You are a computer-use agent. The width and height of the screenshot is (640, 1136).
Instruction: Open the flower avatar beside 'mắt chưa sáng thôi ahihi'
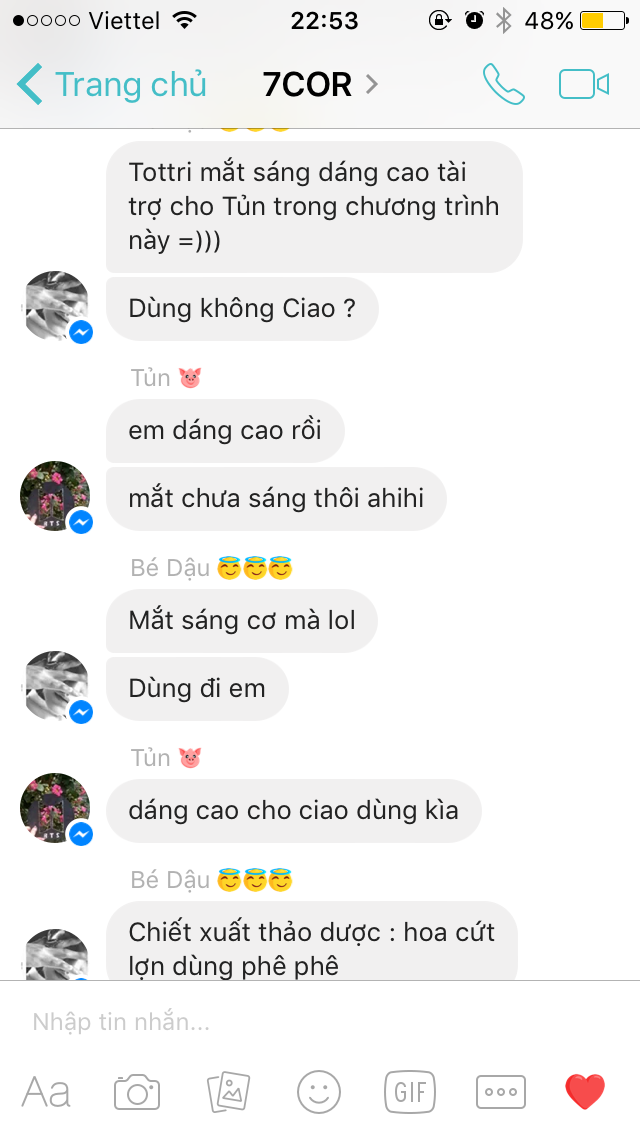[x=56, y=496]
